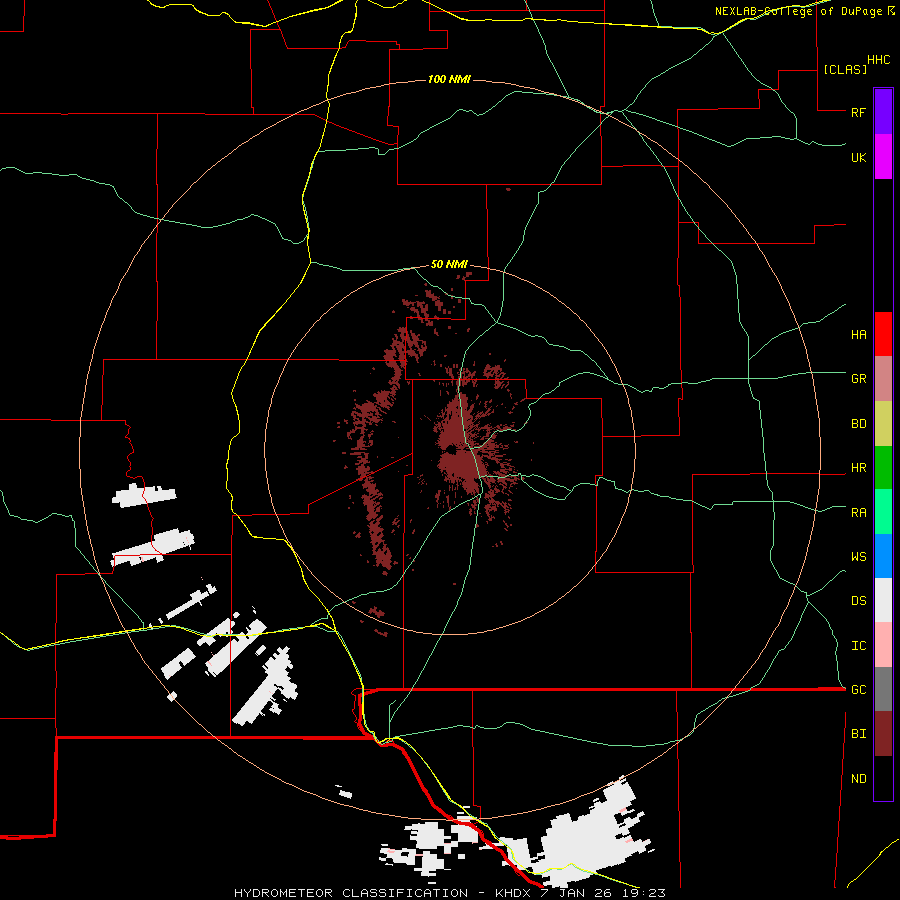Select the GR legend color block
Screen dimensions: 900x900
883,378
